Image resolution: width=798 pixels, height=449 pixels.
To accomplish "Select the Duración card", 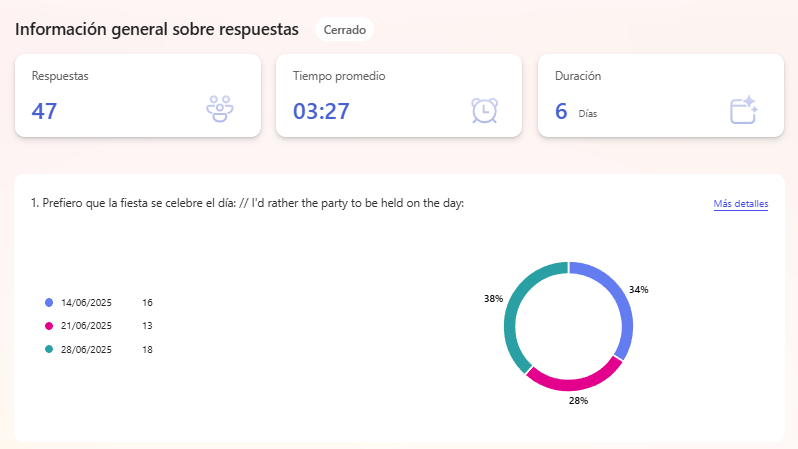I will tap(661, 96).
